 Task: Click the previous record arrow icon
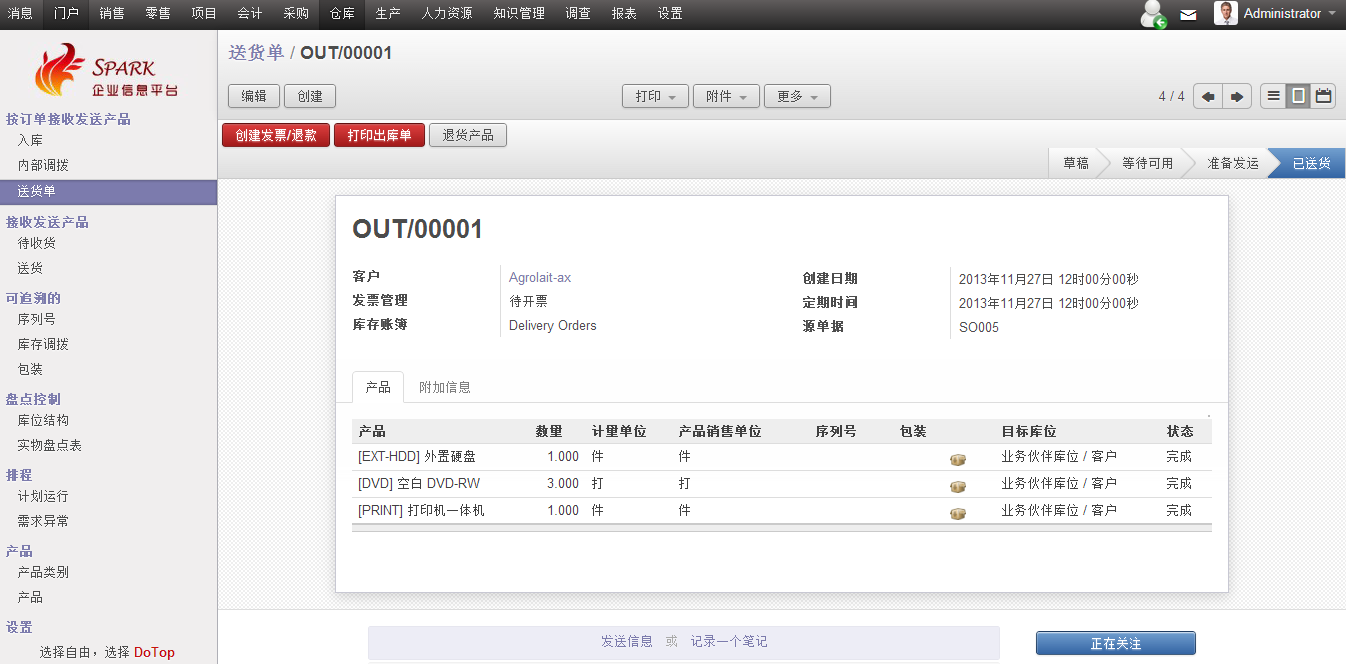pos(1208,97)
